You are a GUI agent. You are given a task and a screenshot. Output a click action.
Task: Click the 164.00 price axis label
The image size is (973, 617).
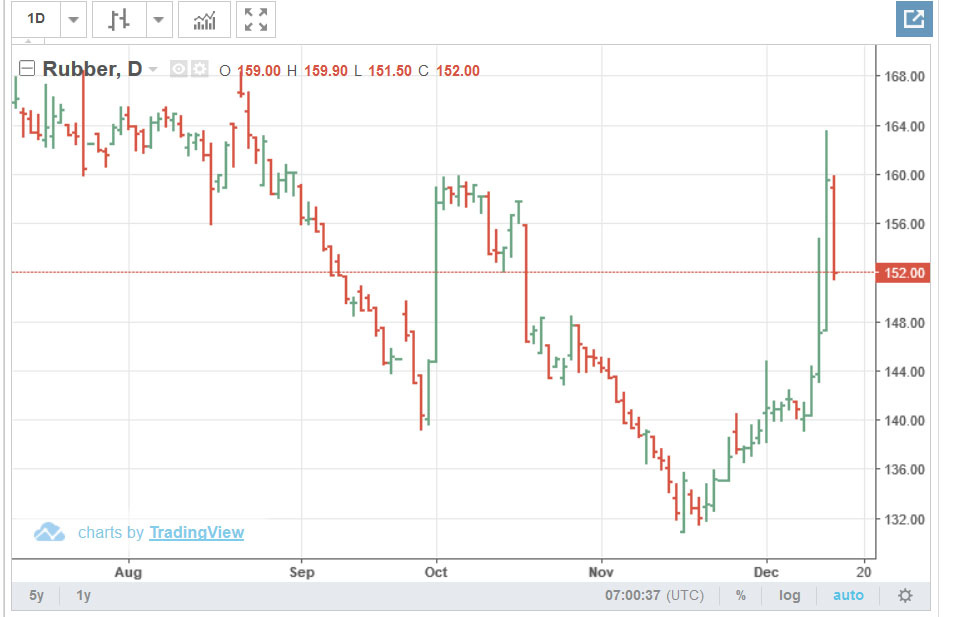pos(904,126)
